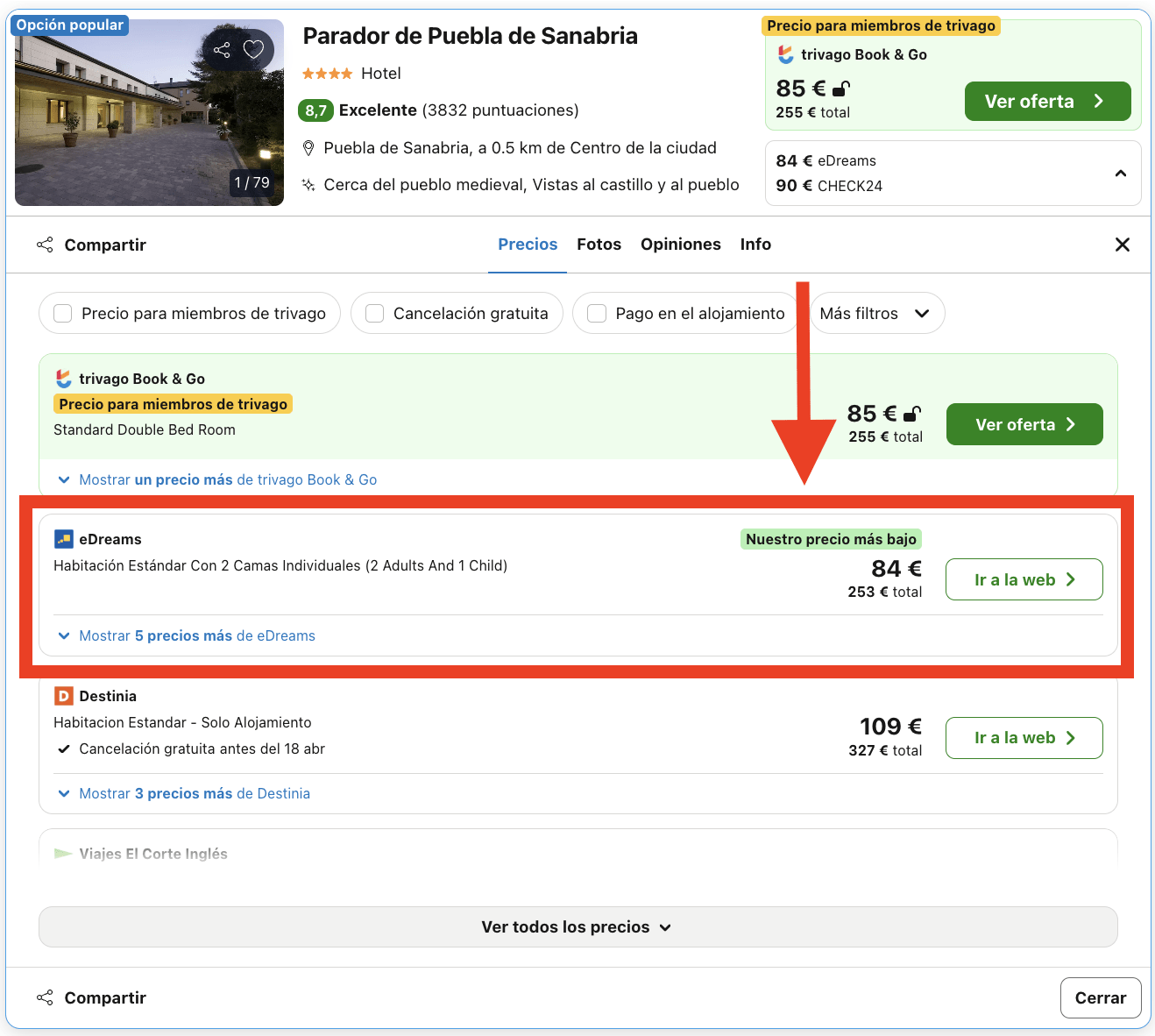Screen dimensions: 1155x1036
Task: Expand Ver todos los precios
Action: click(x=577, y=927)
